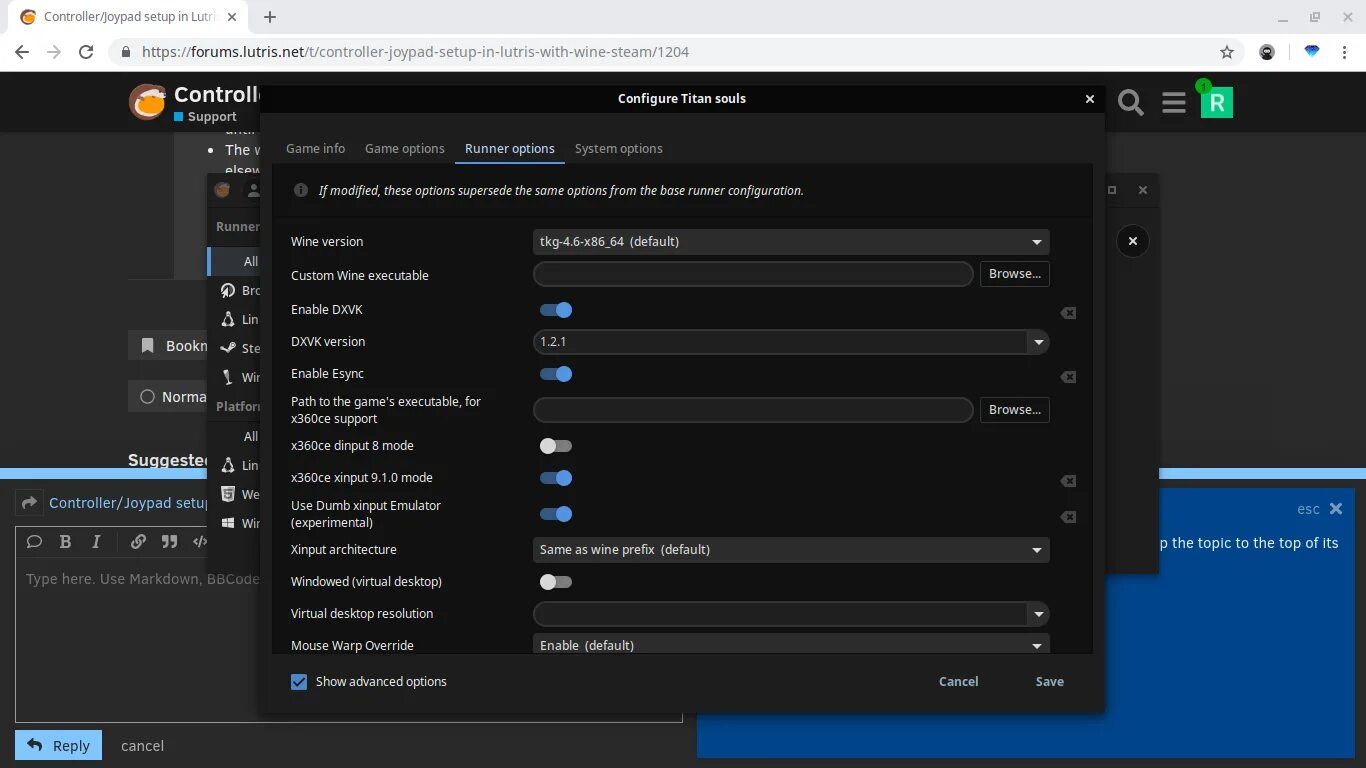Click the blue Reply button
The image size is (1366, 768).
[58, 745]
